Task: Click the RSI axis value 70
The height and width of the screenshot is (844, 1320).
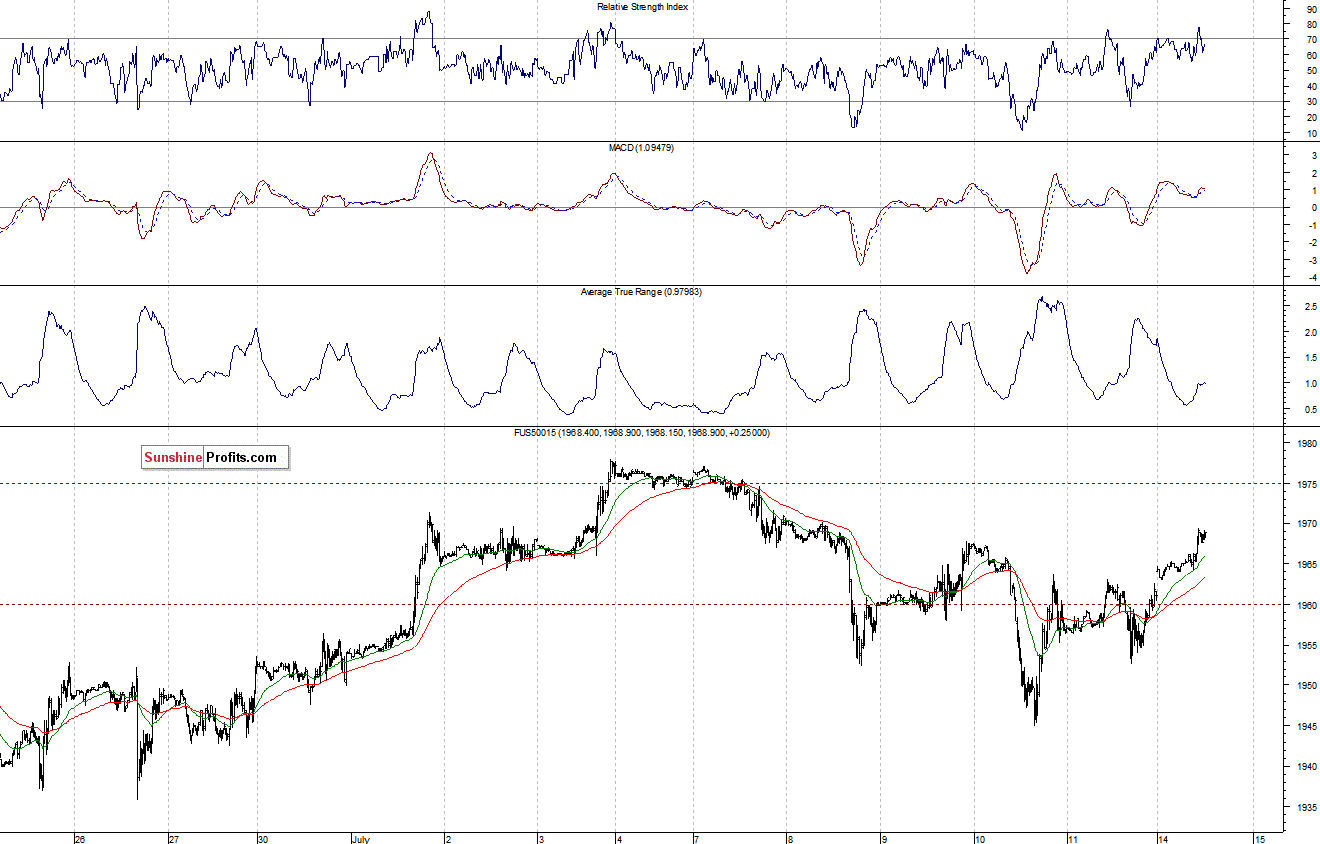Action: [1312, 40]
